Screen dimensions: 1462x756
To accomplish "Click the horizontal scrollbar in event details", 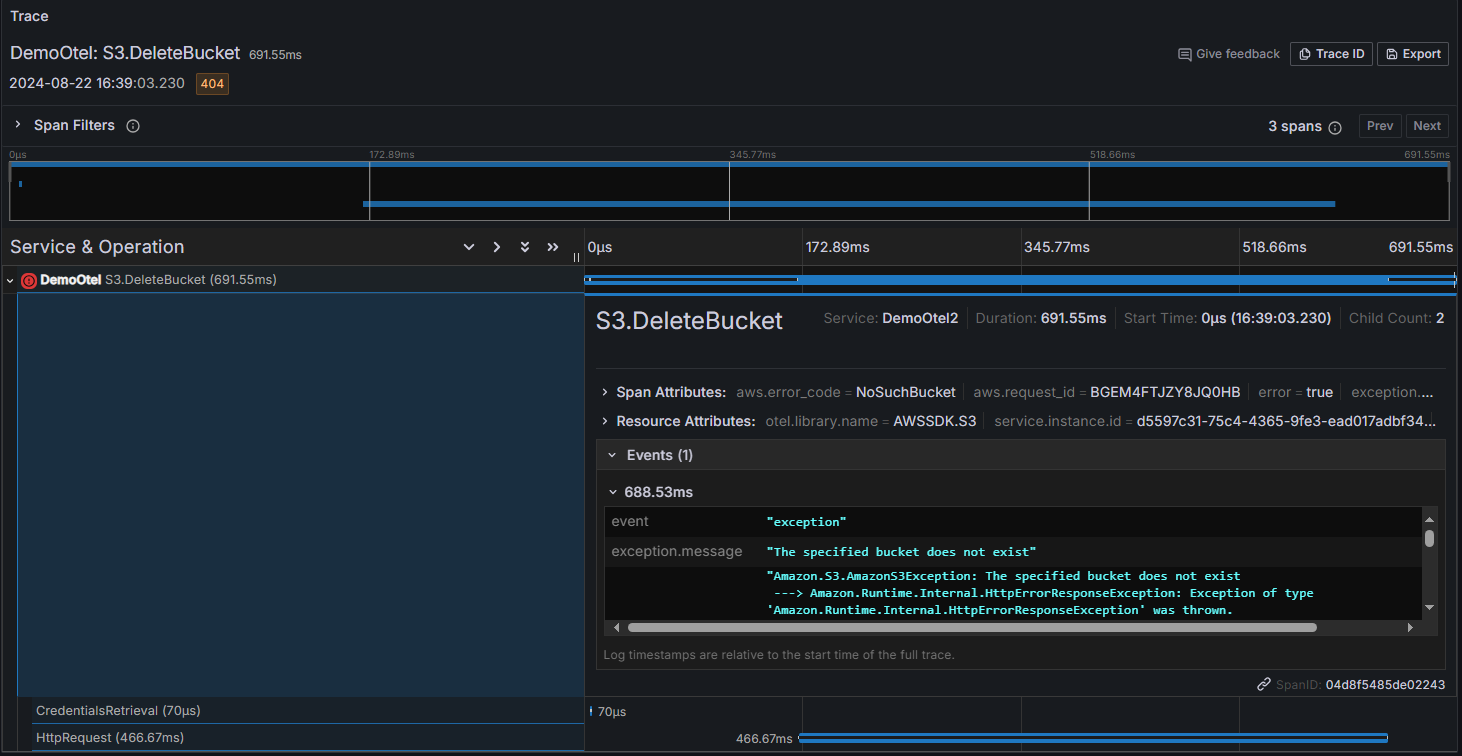I will coord(971,627).
